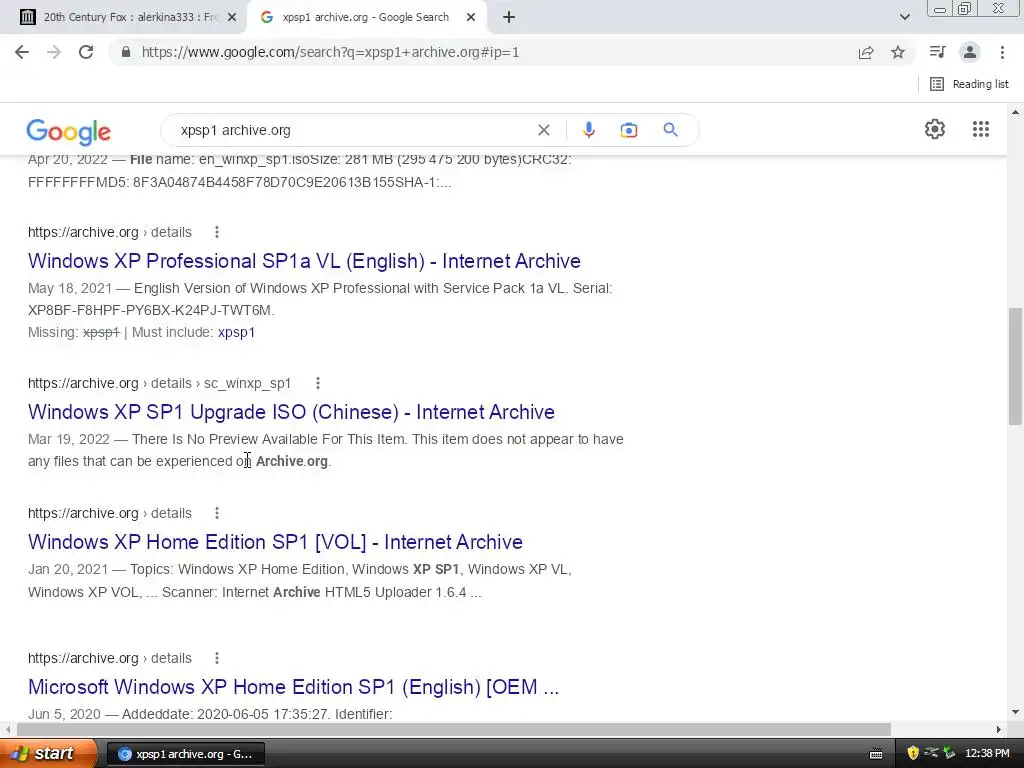The image size is (1024, 768).
Task: Open the Google apps grid
Action: click(x=981, y=129)
